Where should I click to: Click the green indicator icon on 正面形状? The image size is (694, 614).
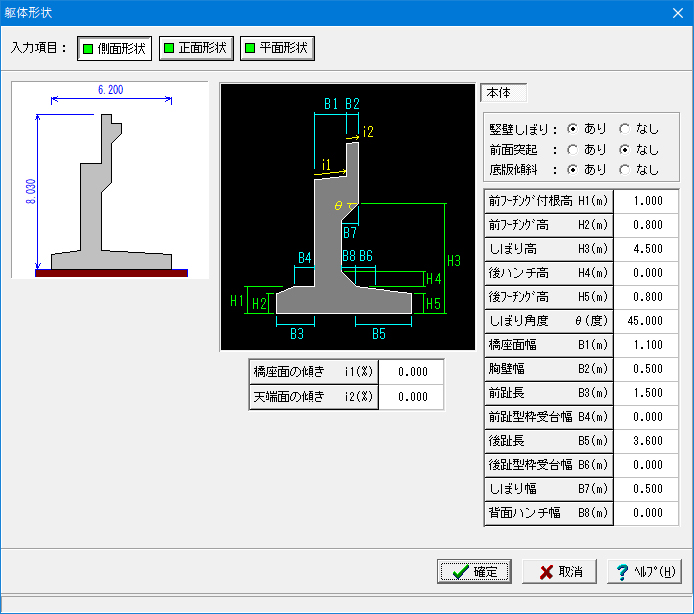169,48
